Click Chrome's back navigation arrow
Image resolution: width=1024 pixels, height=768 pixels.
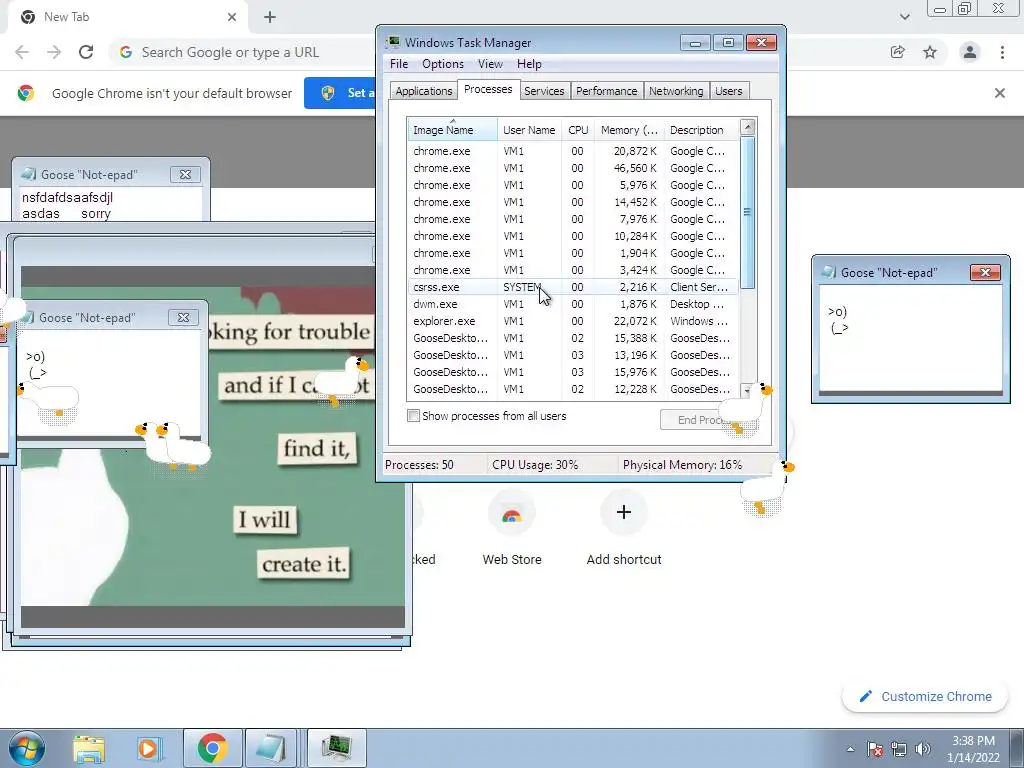22,52
